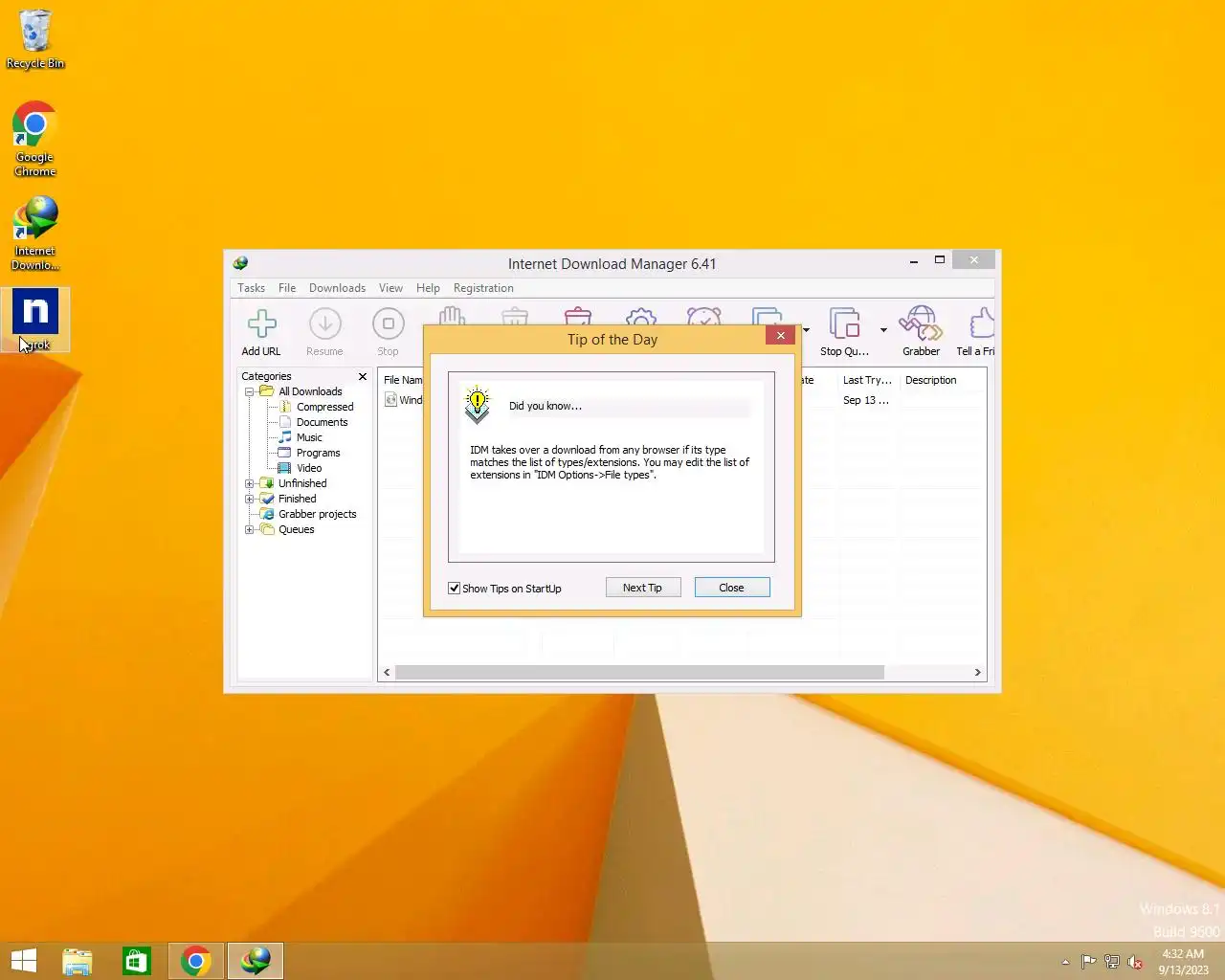Screen dimensions: 1225x980
Task: Click the scrollbar right arrow in download list
Action: pyautogui.click(x=978, y=672)
